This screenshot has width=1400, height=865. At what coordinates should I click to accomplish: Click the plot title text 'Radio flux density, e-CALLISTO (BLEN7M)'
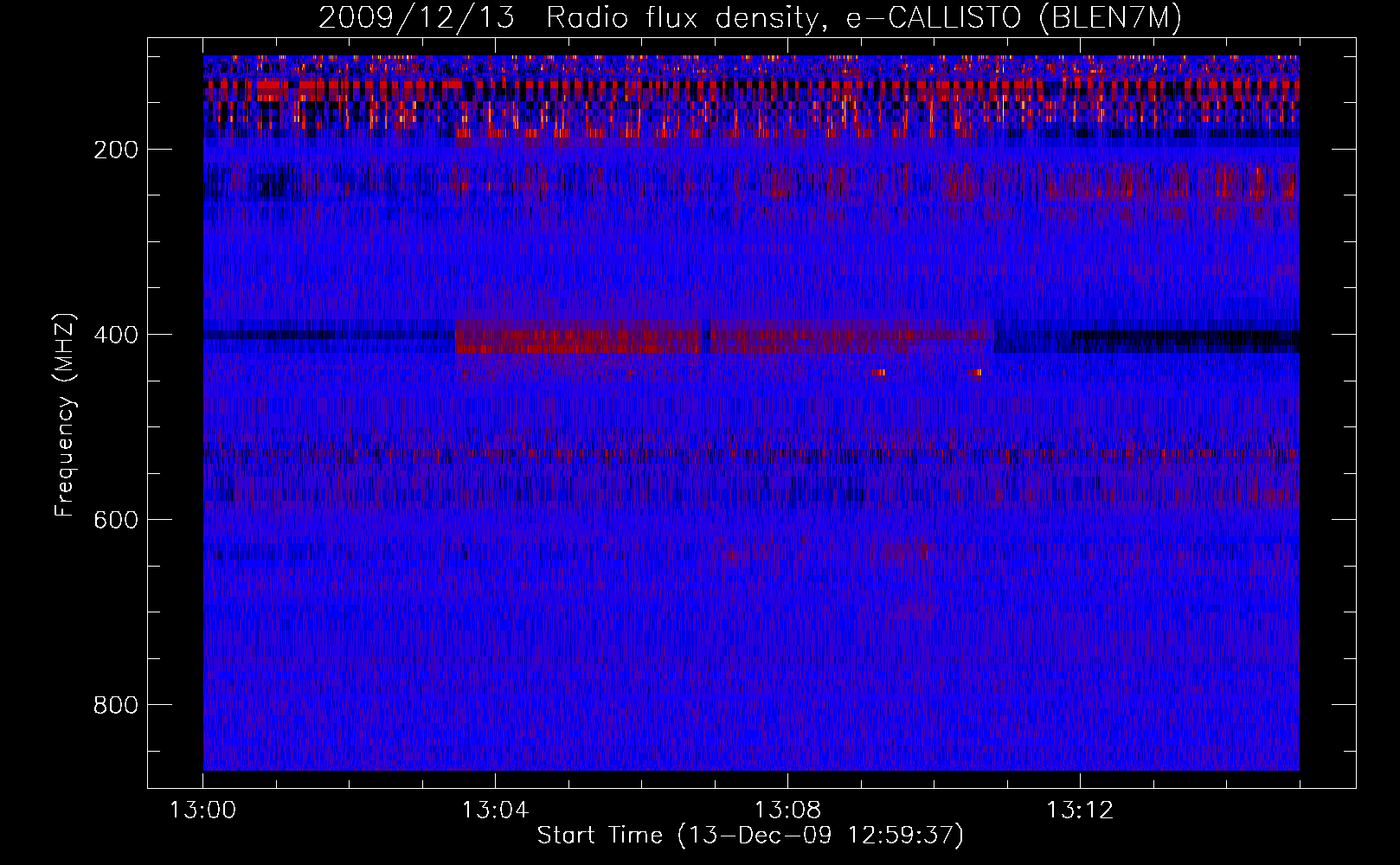(864, 18)
